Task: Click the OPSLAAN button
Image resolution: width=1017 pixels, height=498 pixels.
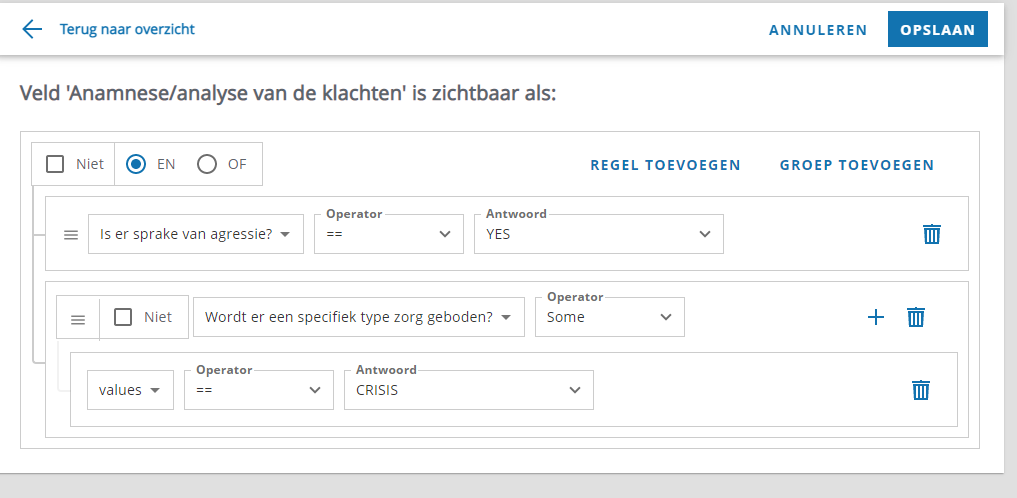Action: click(938, 29)
